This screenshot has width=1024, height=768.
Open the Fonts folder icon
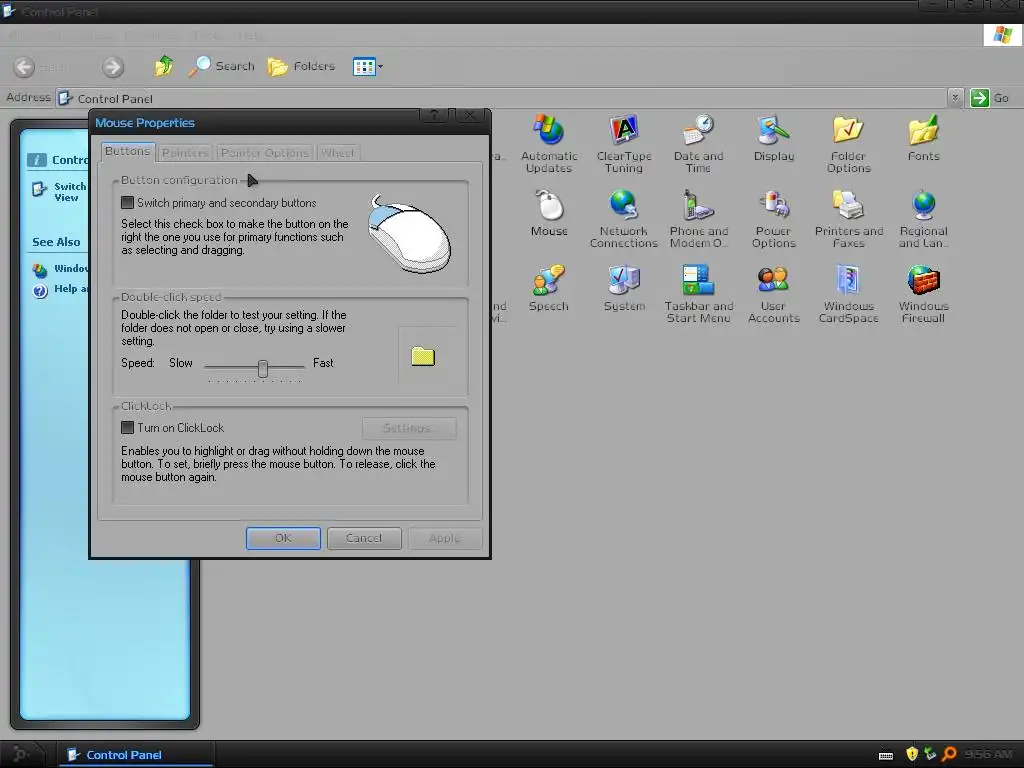click(x=923, y=138)
